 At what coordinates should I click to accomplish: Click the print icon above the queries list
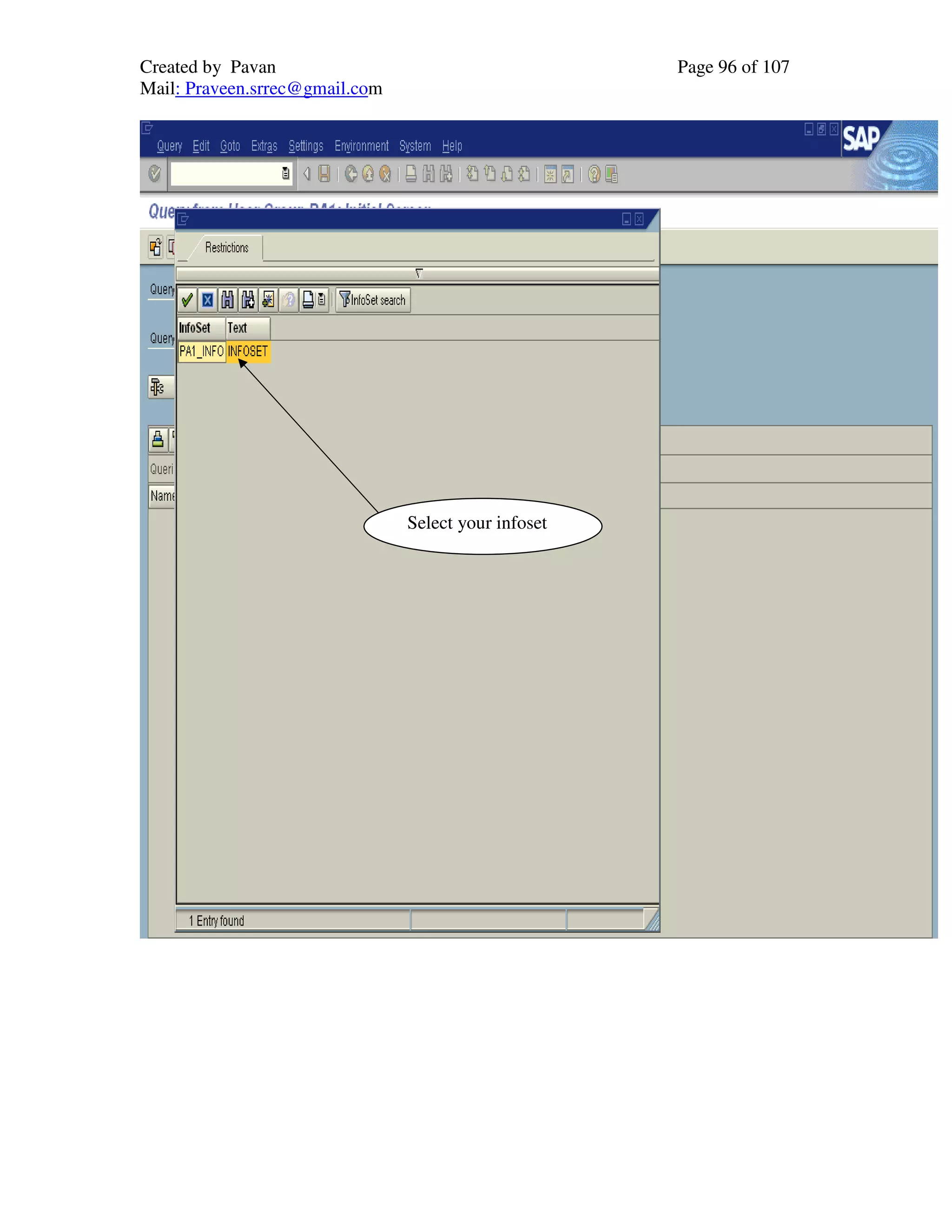158,439
